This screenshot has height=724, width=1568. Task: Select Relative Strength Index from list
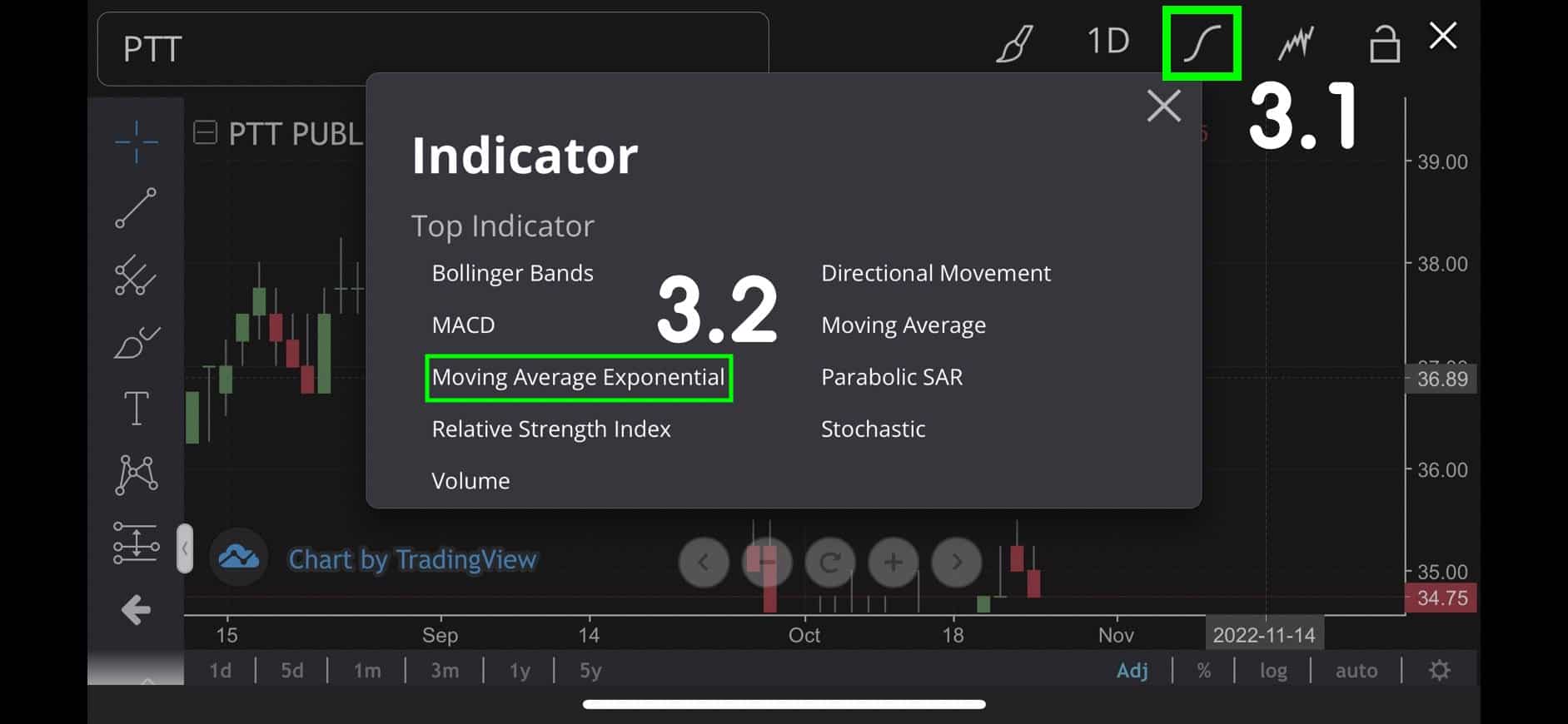550,429
